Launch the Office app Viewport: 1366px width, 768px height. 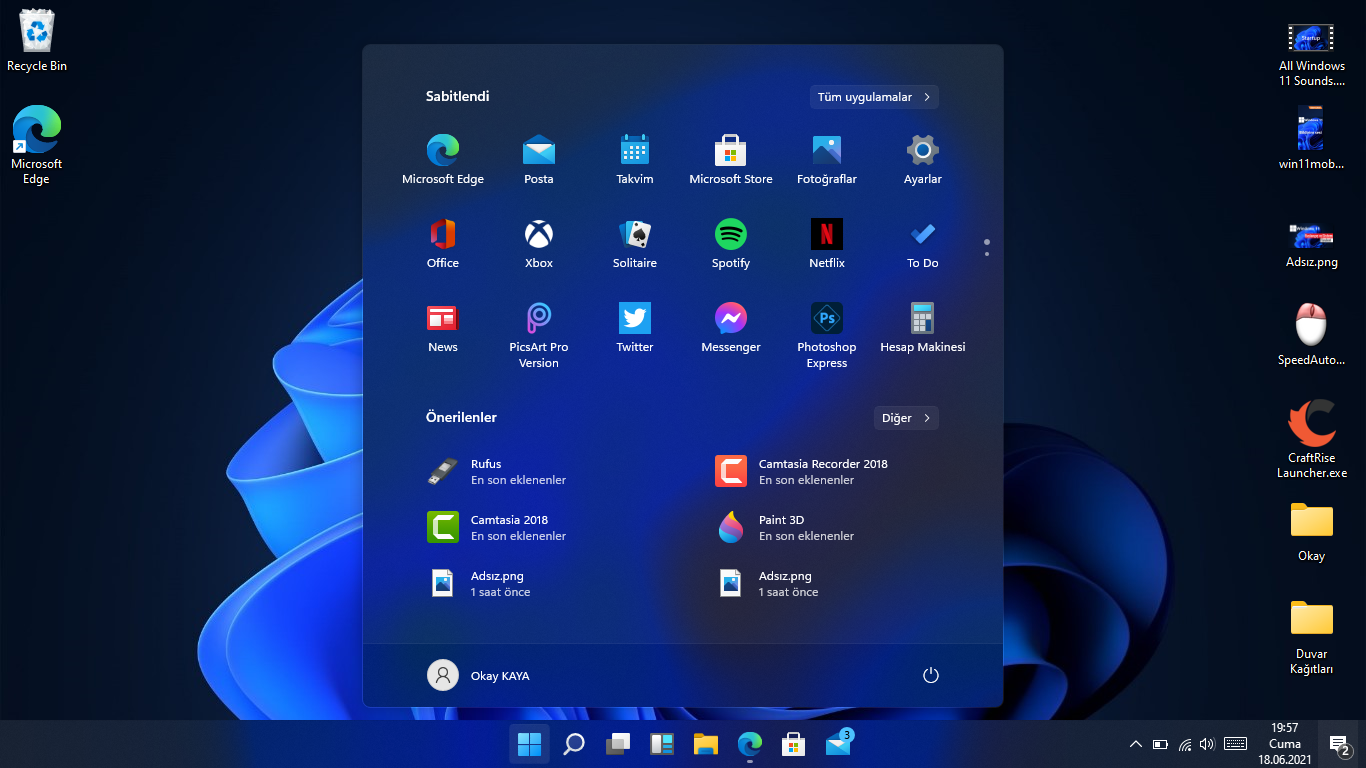coord(443,244)
